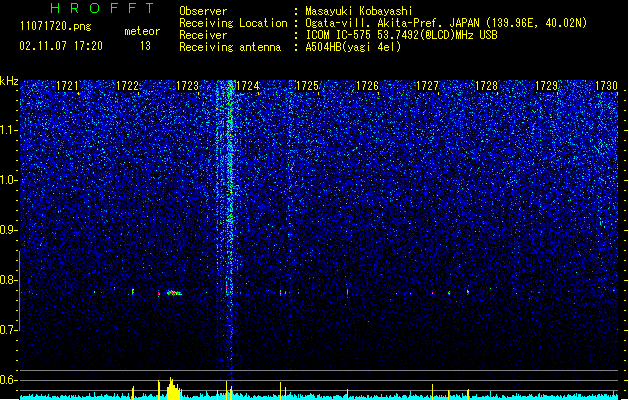
Task: Click the 1725 time marker
Action: [307, 86]
